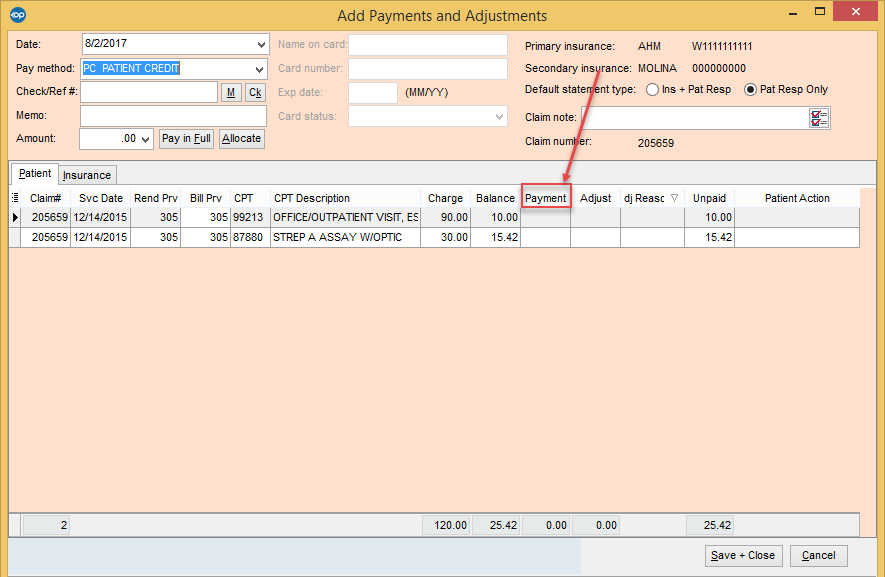Screen dimensions: 885x577
Task: Click the Claim note text field
Action: (x=695, y=118)
